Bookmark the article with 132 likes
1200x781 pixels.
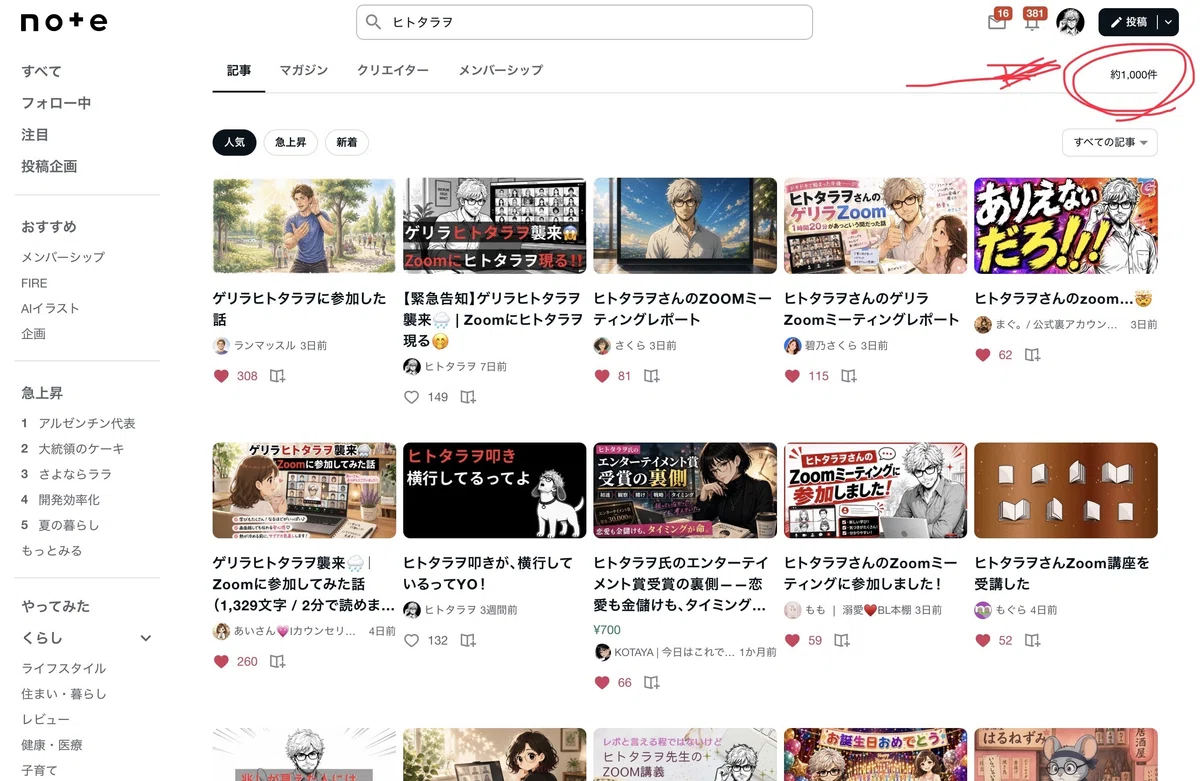click(x=467, y=640)
